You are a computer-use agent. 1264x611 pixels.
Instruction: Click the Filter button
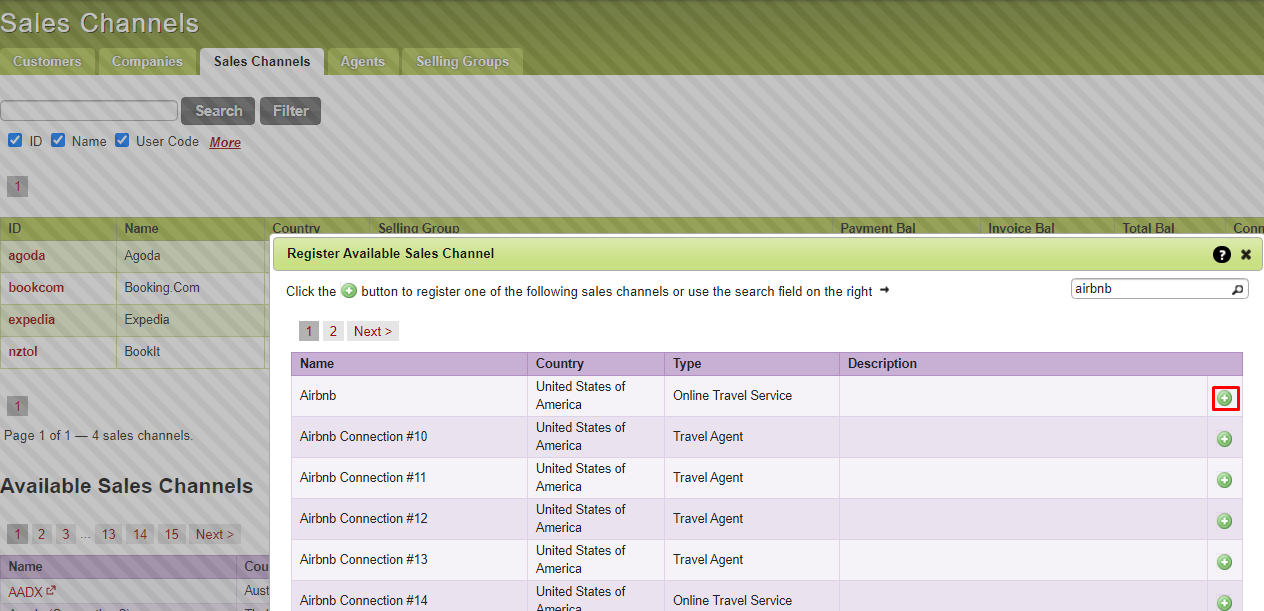(x=290, y=111)
